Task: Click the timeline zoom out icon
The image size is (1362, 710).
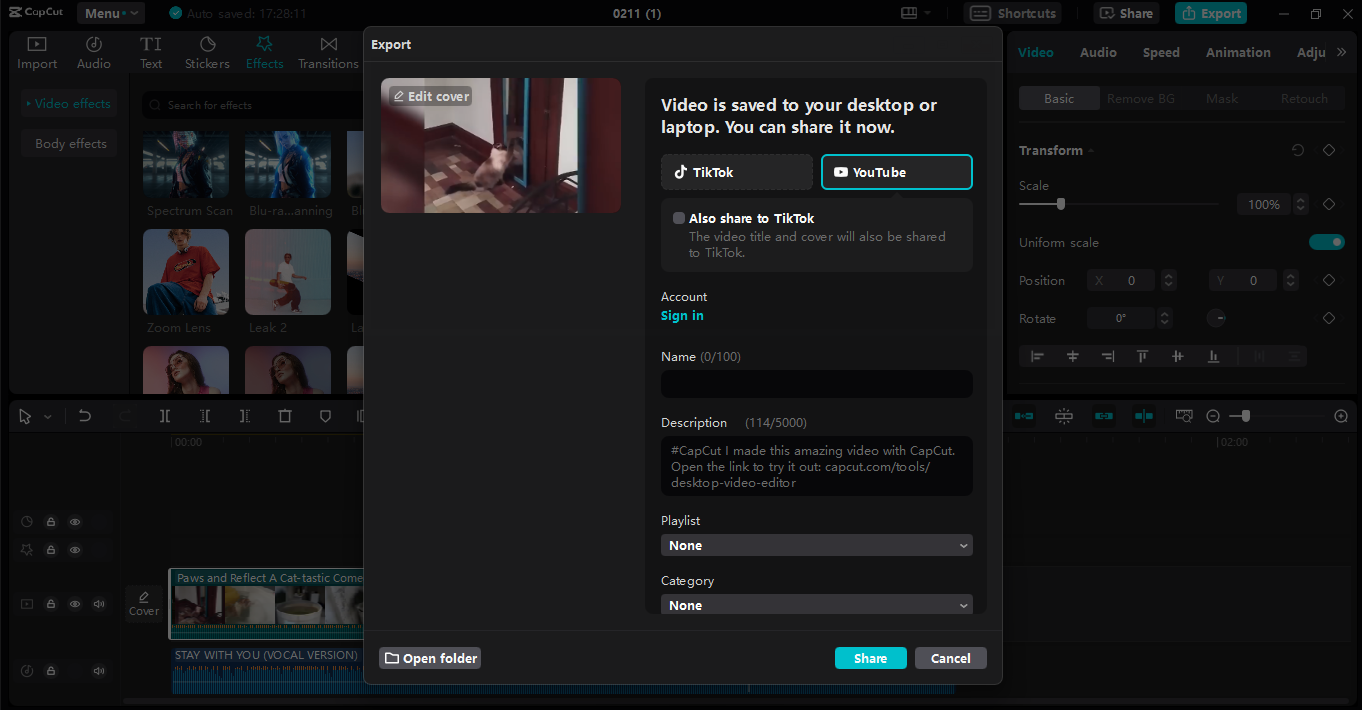Action: point(1213,416)
